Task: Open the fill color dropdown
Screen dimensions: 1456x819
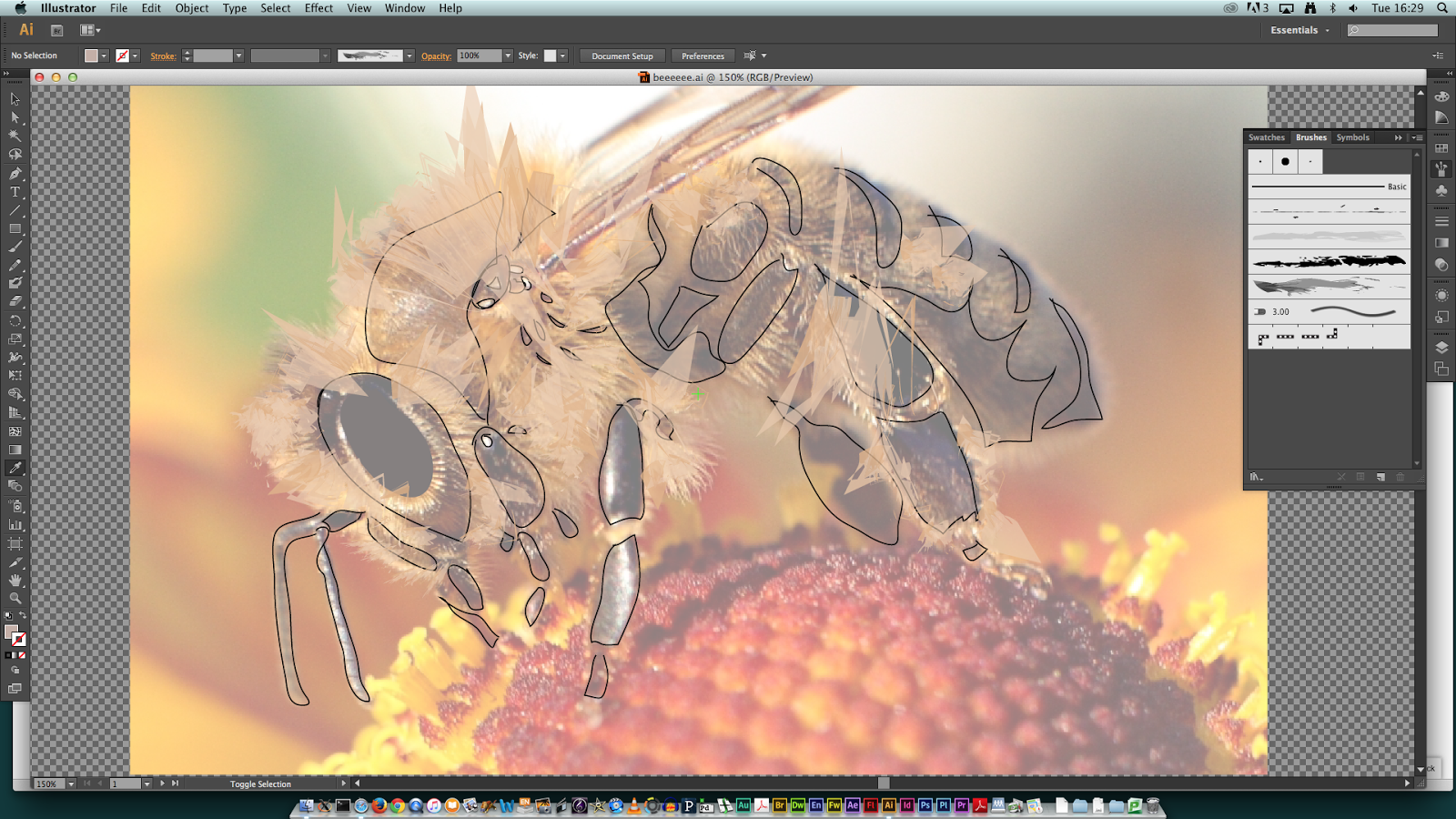Action: (x=104, y=56)
